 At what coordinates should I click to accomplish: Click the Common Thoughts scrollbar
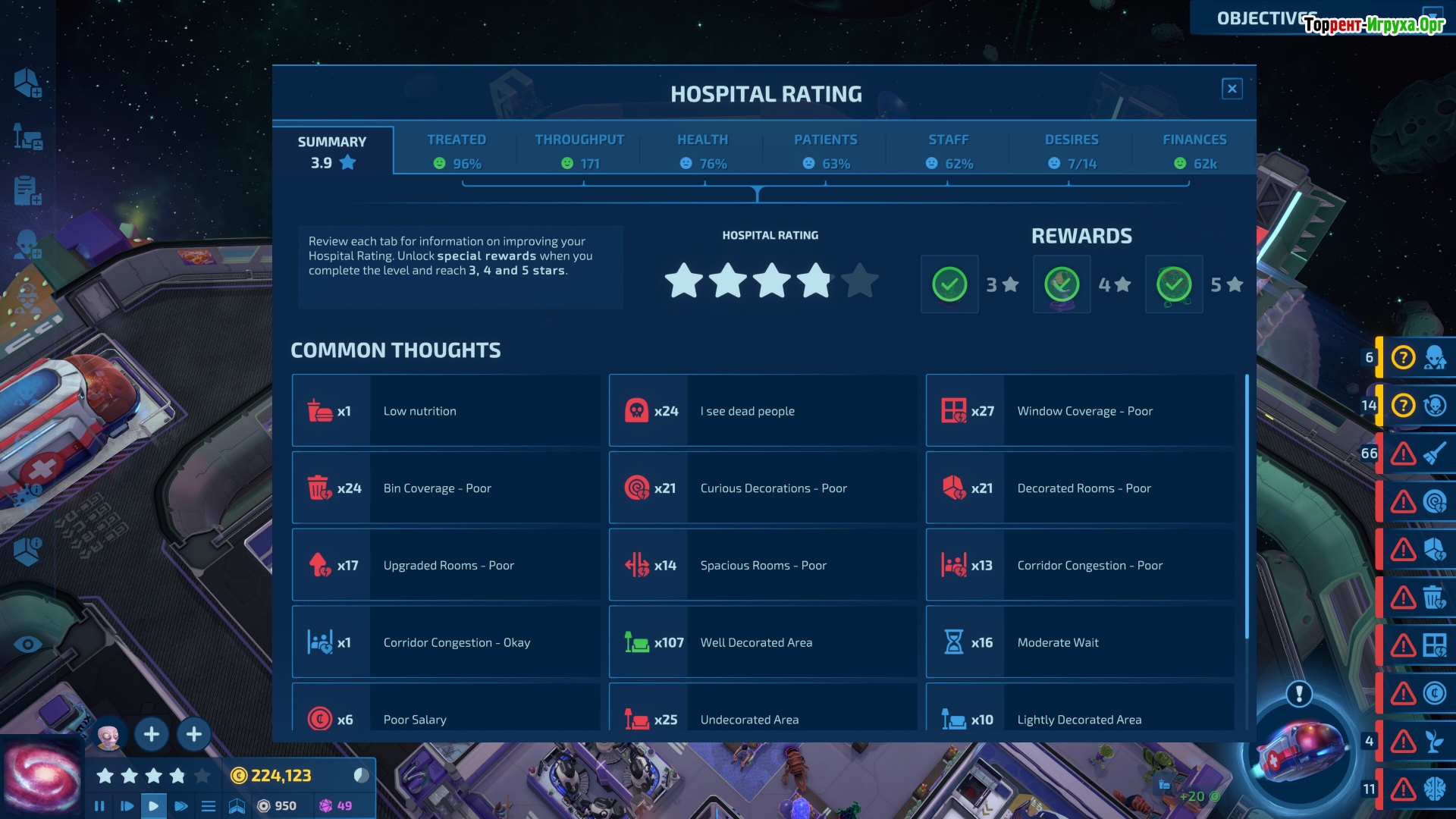point(1246,506)
